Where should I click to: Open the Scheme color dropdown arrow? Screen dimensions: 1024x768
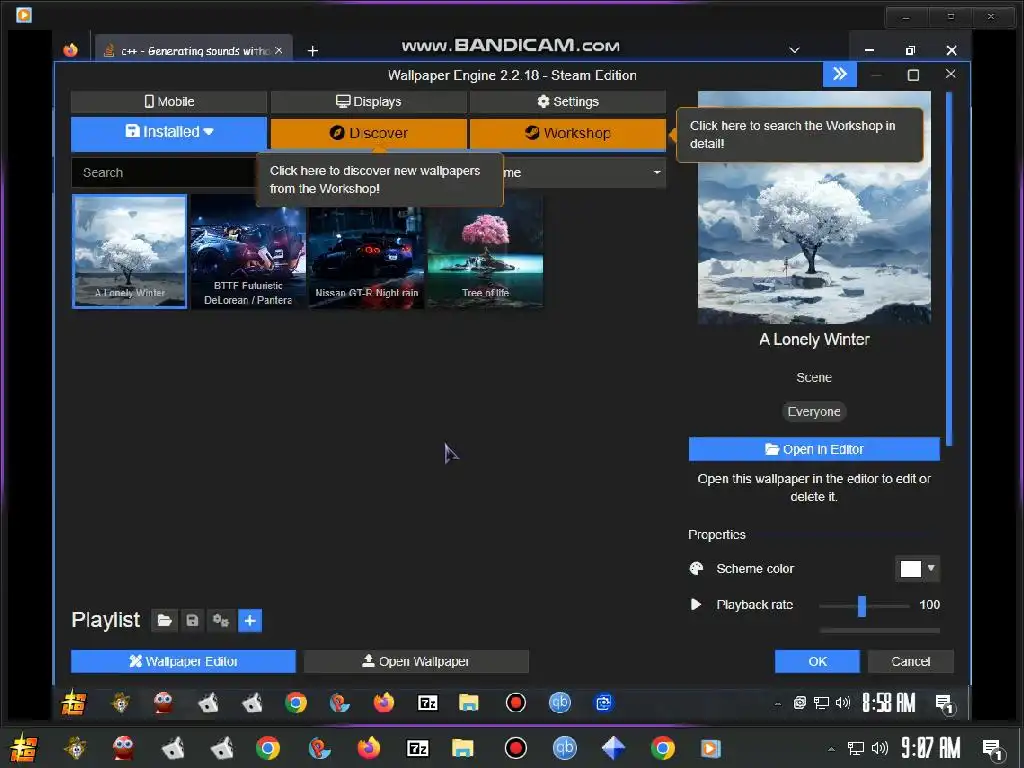point(931,568)
